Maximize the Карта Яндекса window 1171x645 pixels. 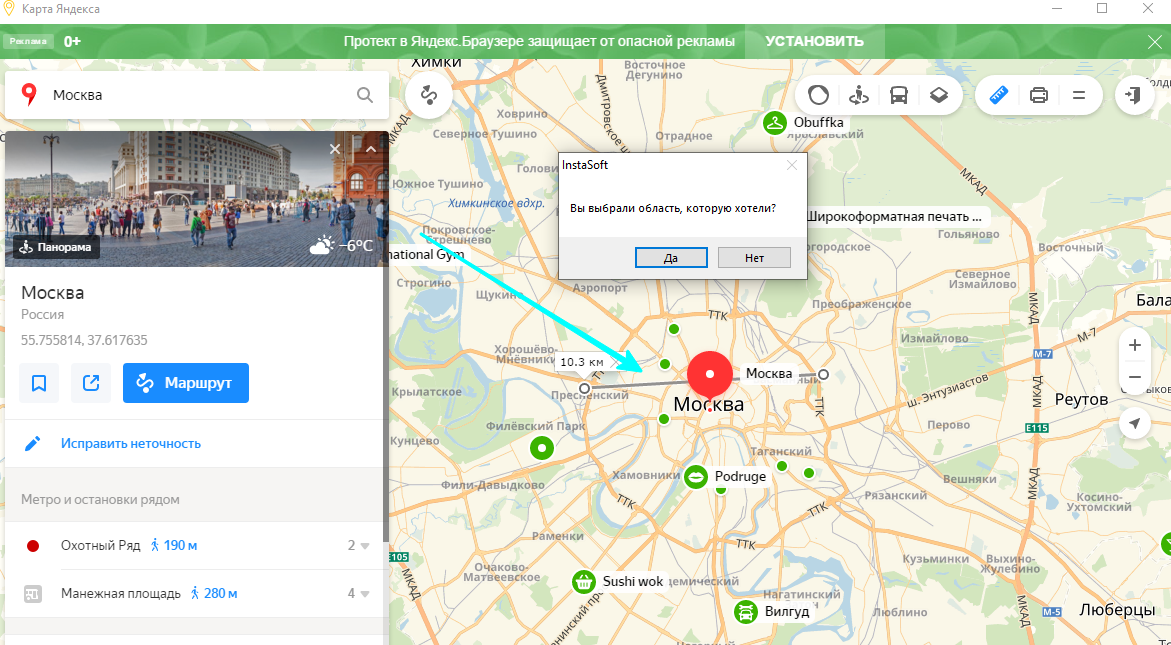[x=1102, y=9]
